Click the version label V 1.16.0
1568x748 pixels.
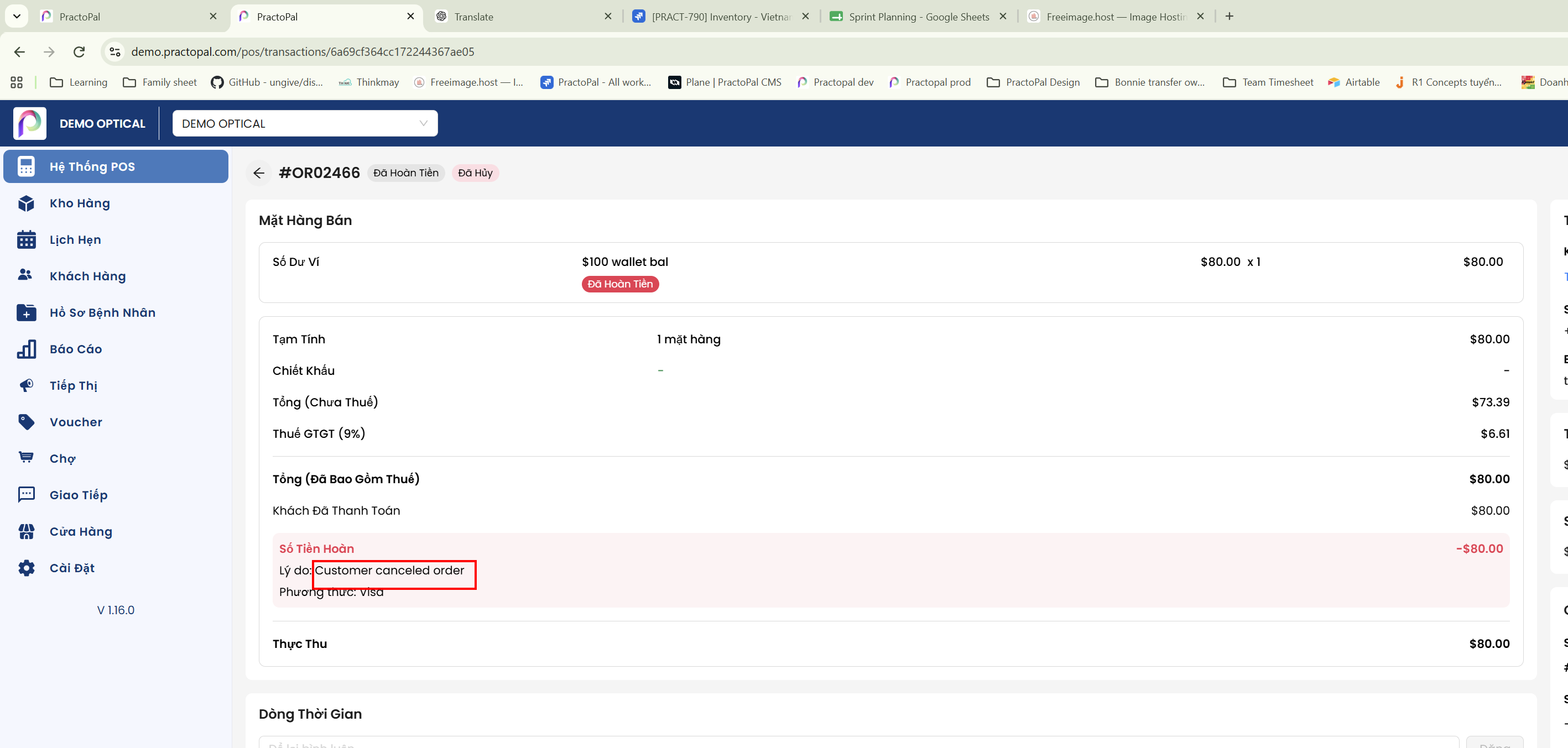pos(116,610)
